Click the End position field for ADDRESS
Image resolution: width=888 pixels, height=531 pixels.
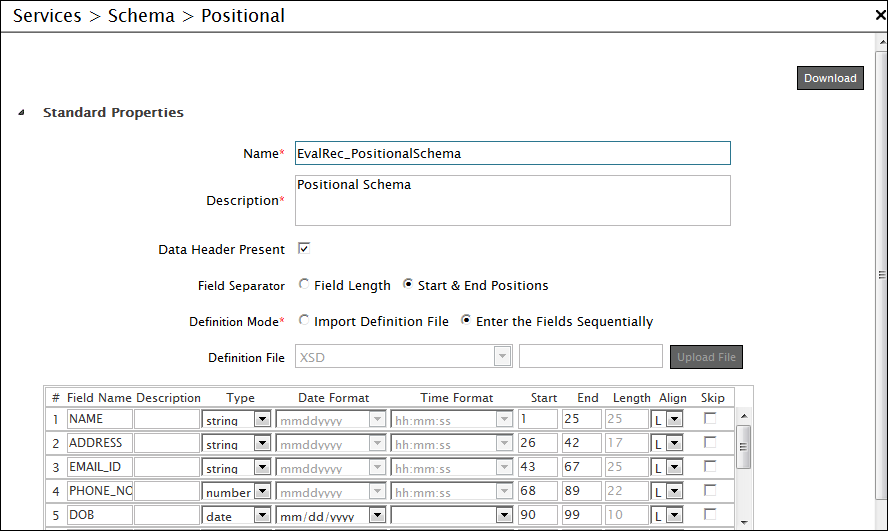pyautogui.click(x=581, y=444)
